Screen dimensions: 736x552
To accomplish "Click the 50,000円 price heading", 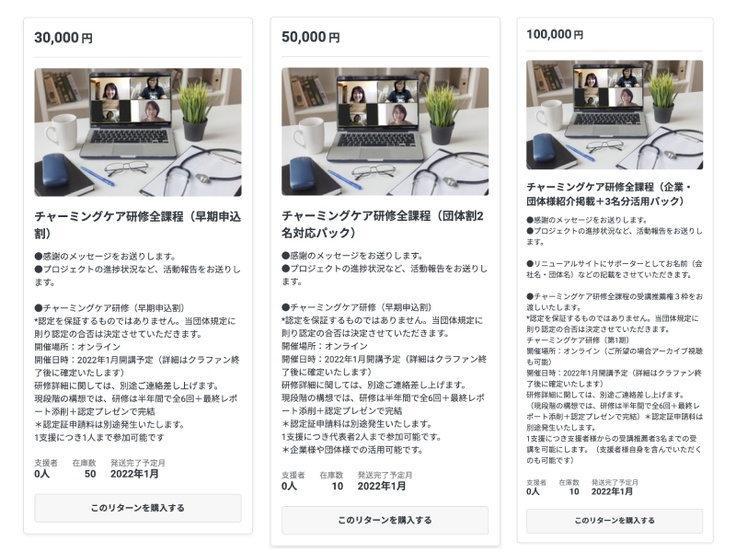I will point(310,38).
